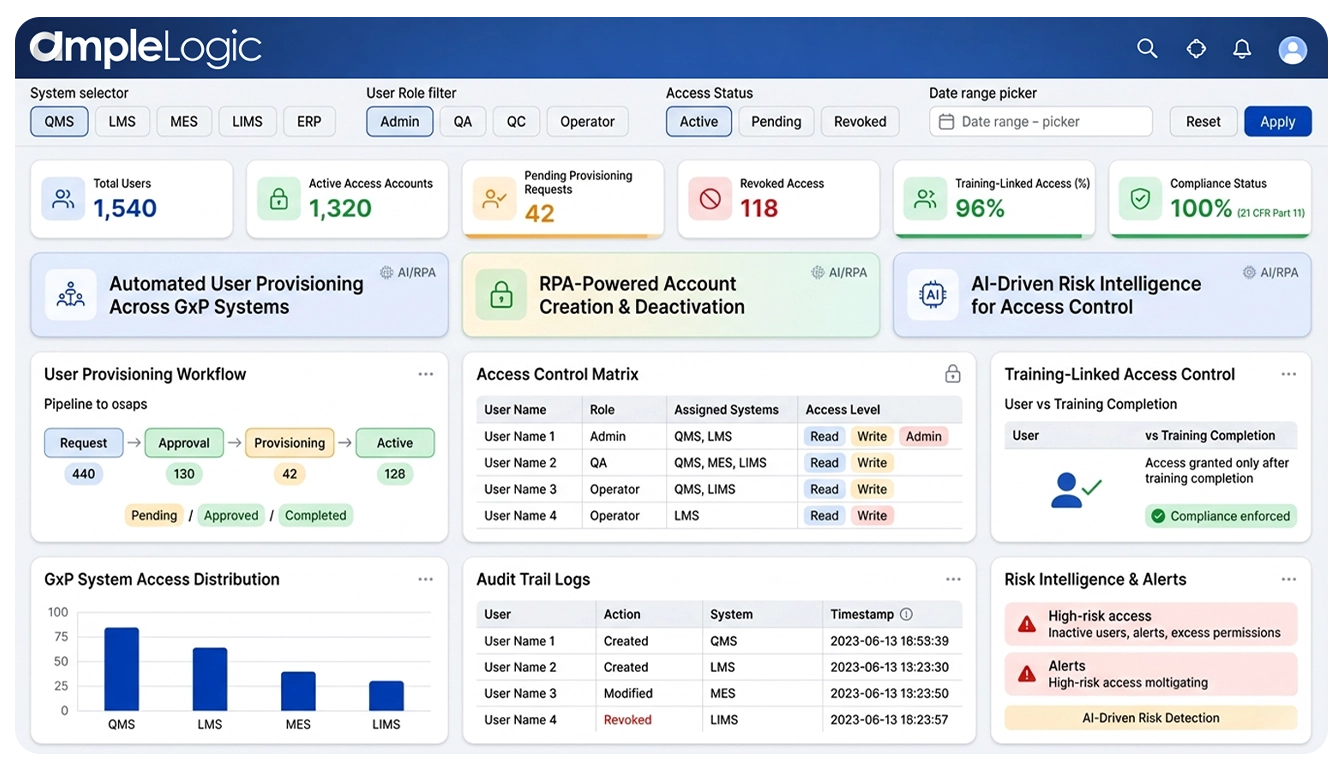Click the Revoked Access prohibition icon
Screen dimensions: 1342x770
[709, 198]
